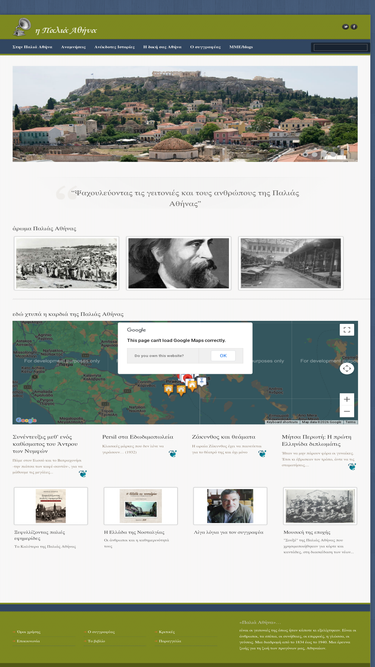Click heart icon under Μήτσα Περωτή article

pyautogui.click(x=352, y=466)
